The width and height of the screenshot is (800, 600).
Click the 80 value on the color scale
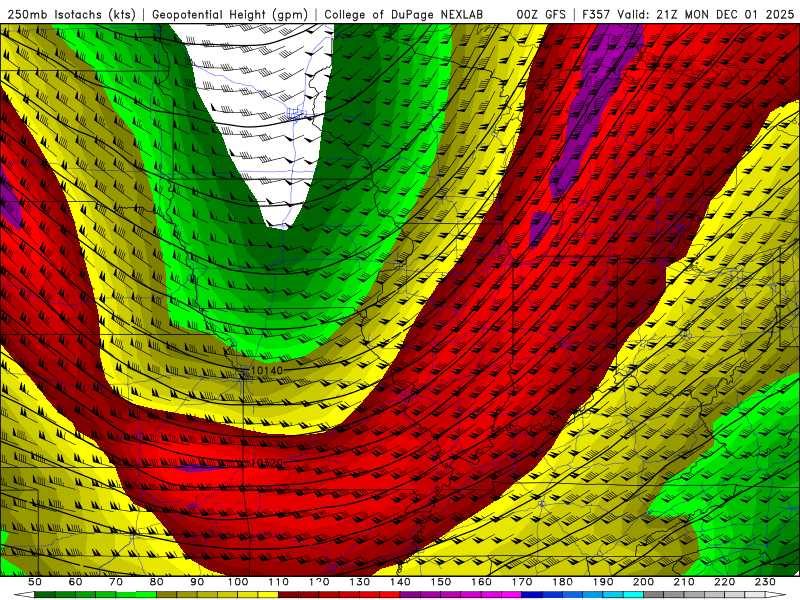[156, 582]
